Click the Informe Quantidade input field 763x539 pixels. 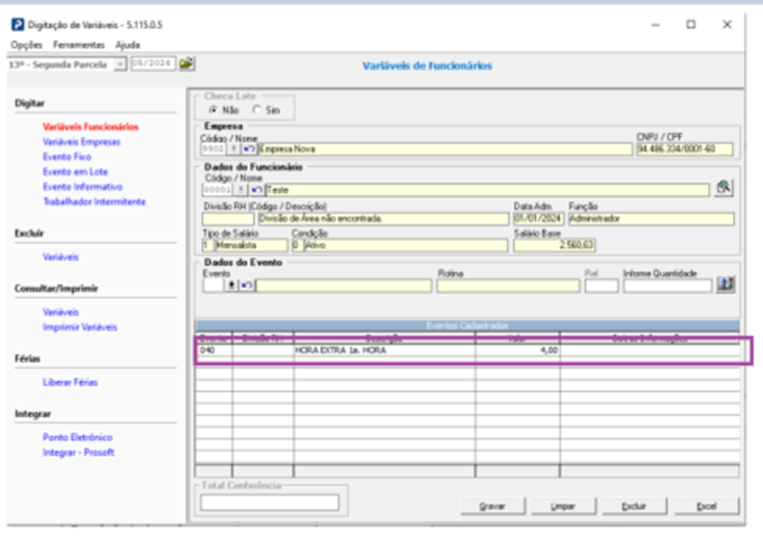click(x=668, y=286)
